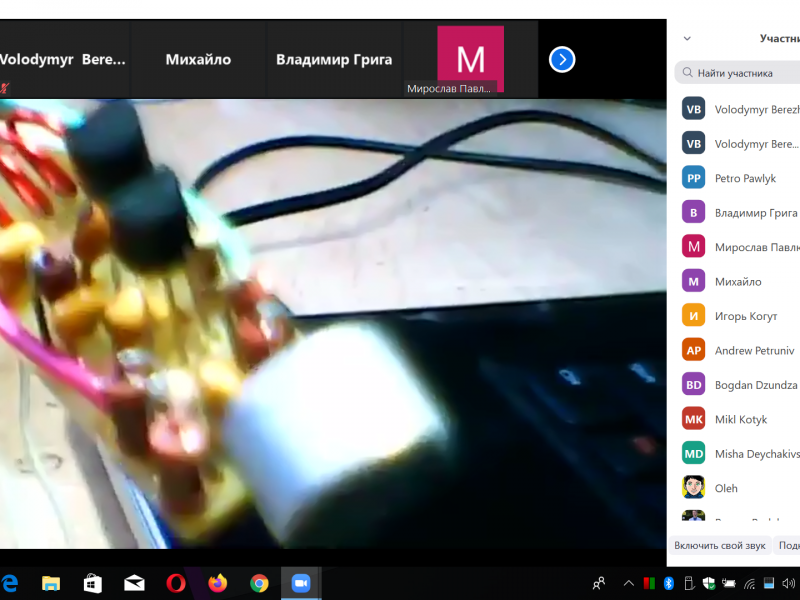Image resolution: width=800 pixels, height=600 pixels.
Task: Launch Opera browser from the taskbar
Action: pyautogui.click(x=176, y=583)
